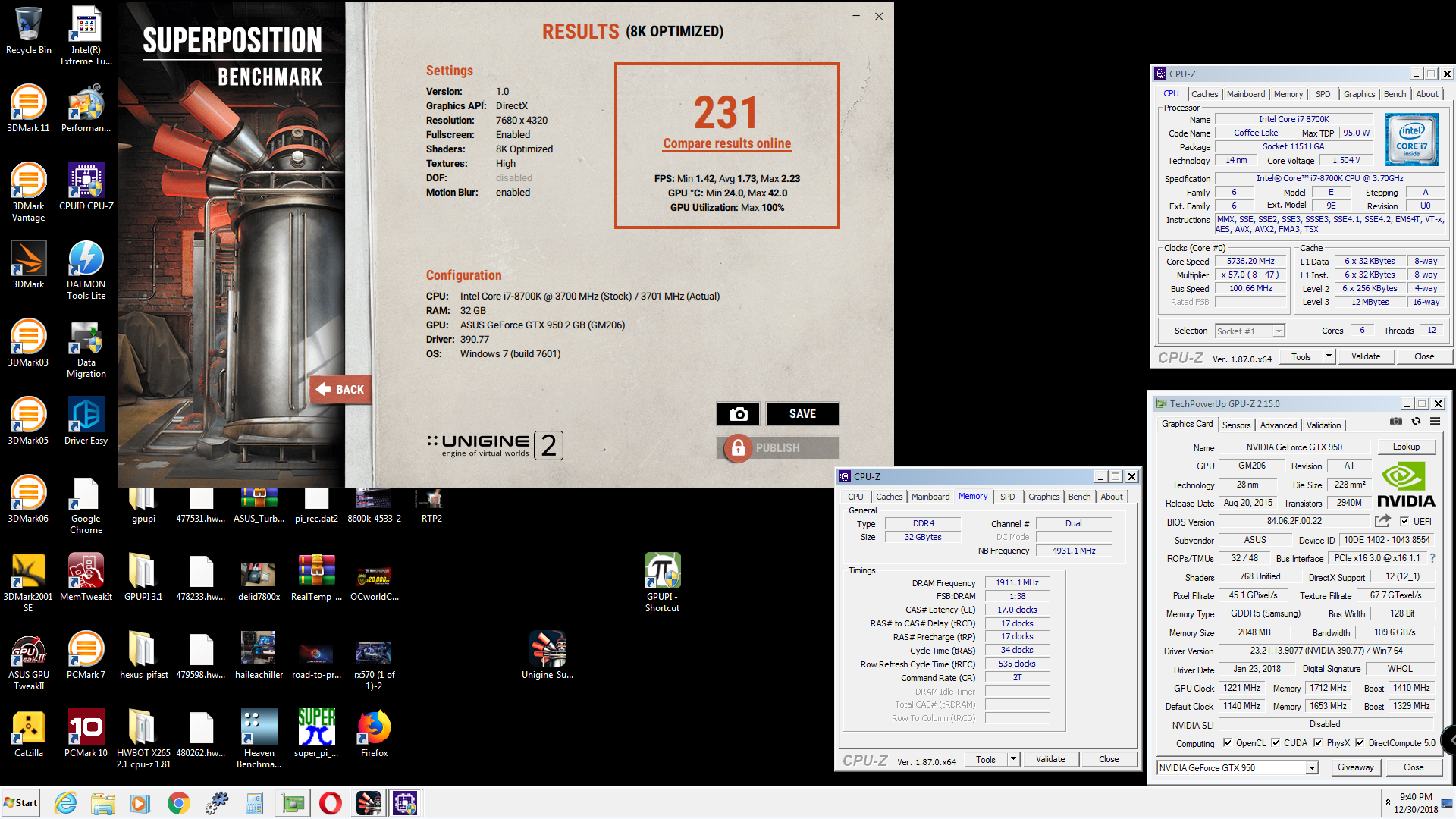Click the 231 benchmark score
The image size is (1456, 819).
coord(726,112)
